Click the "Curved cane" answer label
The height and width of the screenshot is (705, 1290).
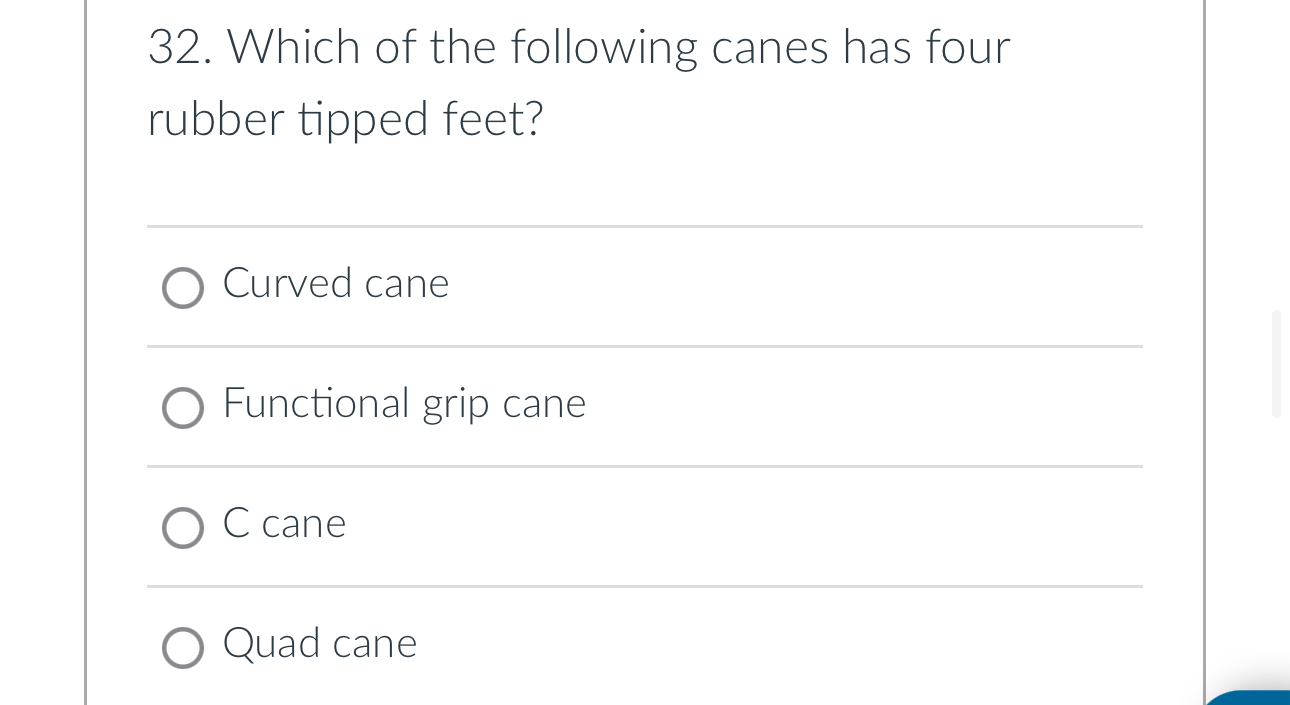[x=336, y=284]
